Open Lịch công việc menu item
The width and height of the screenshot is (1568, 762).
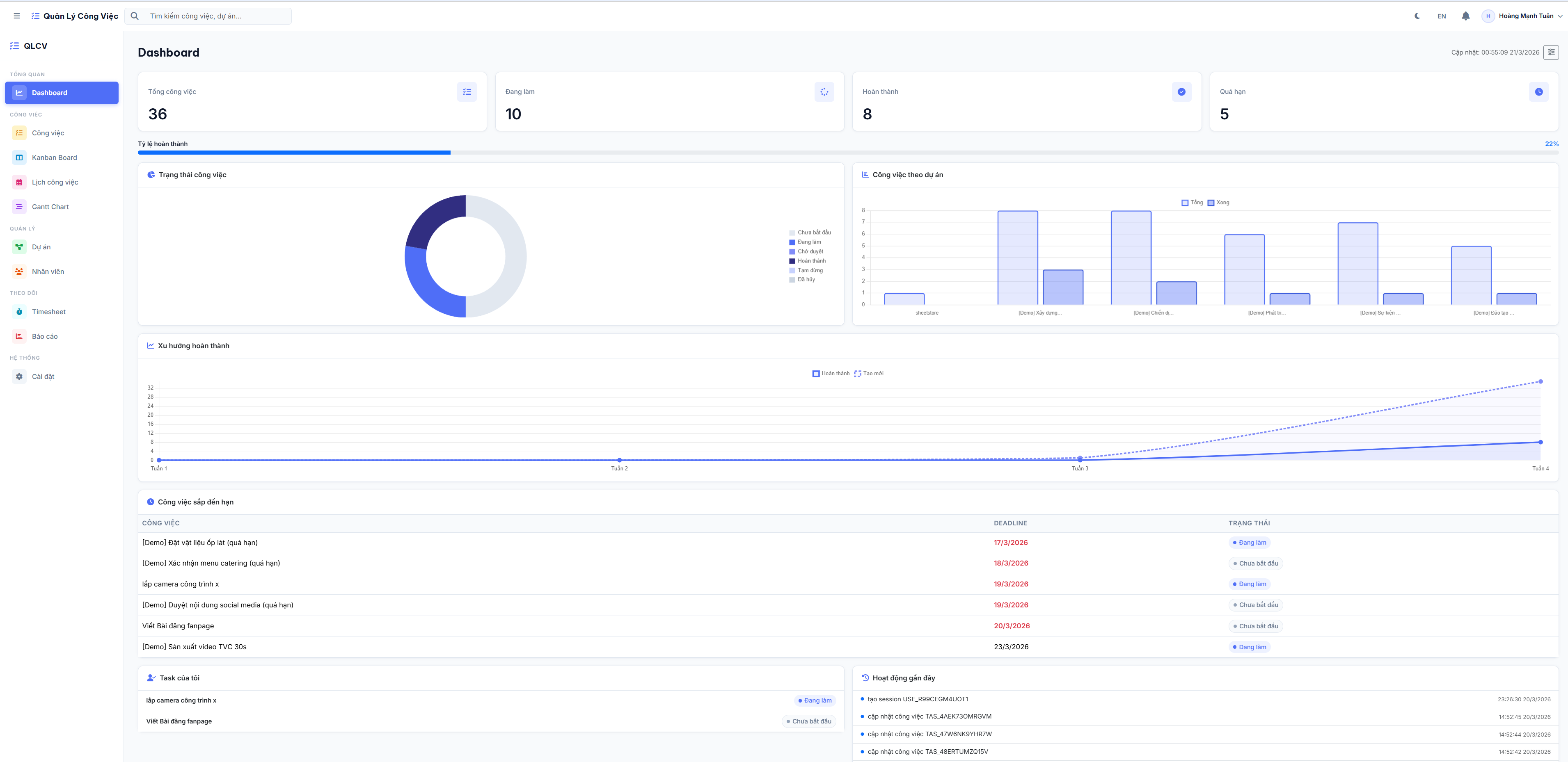(55, 183)
